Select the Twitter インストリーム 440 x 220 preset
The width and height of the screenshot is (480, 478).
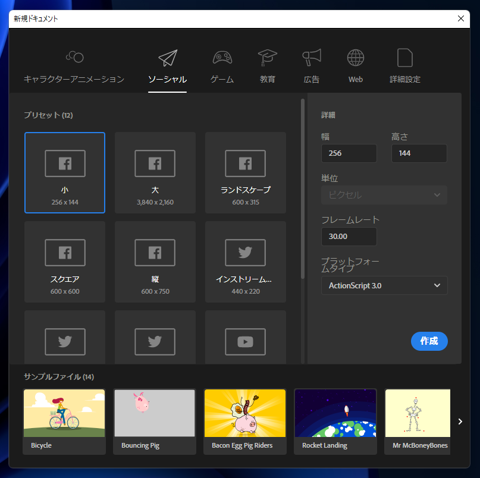click(246, 262)
